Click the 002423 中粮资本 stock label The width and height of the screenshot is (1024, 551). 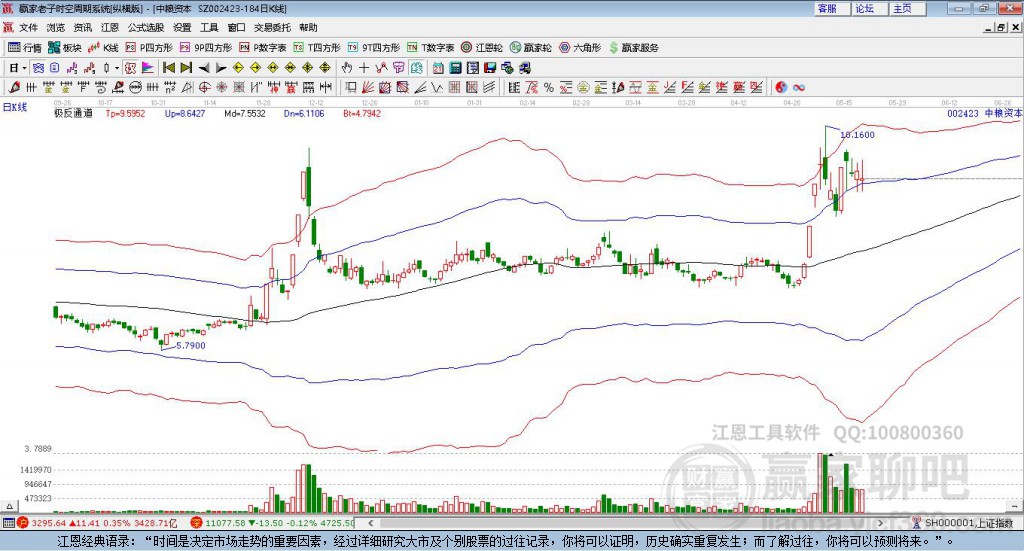(x=984, y=113)
